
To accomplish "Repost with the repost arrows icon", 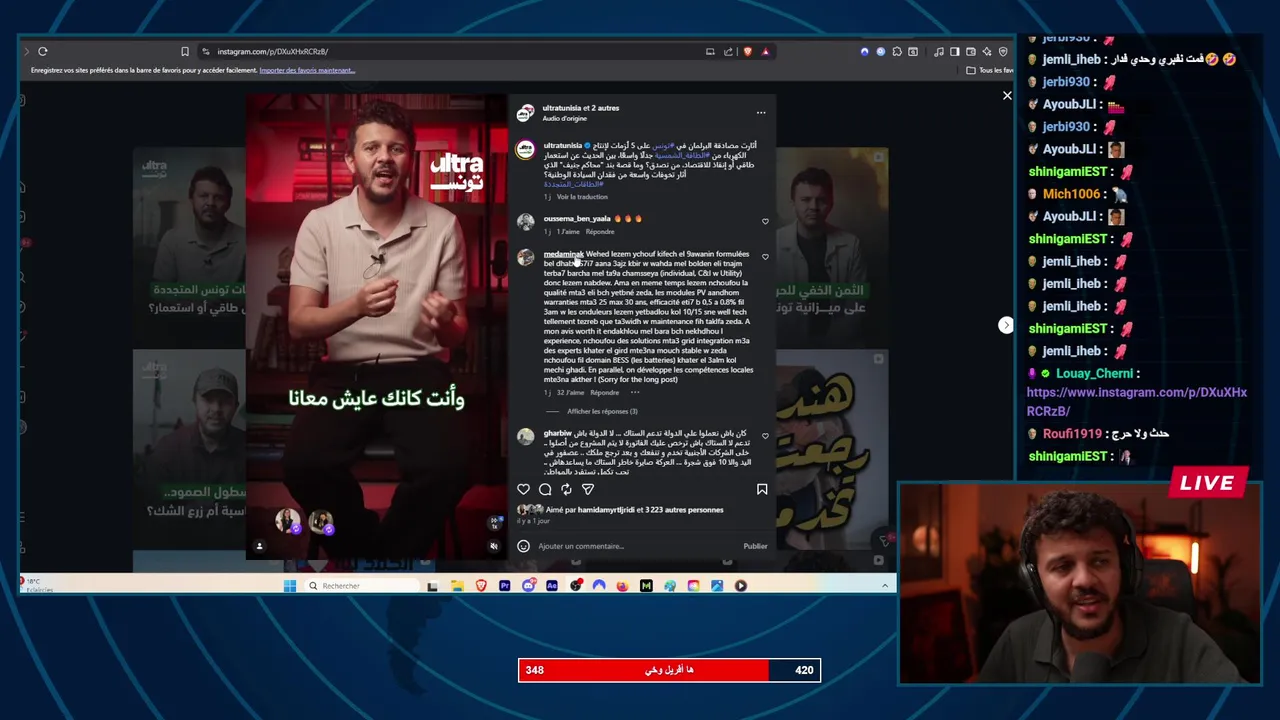I will [x=566, y=489].
